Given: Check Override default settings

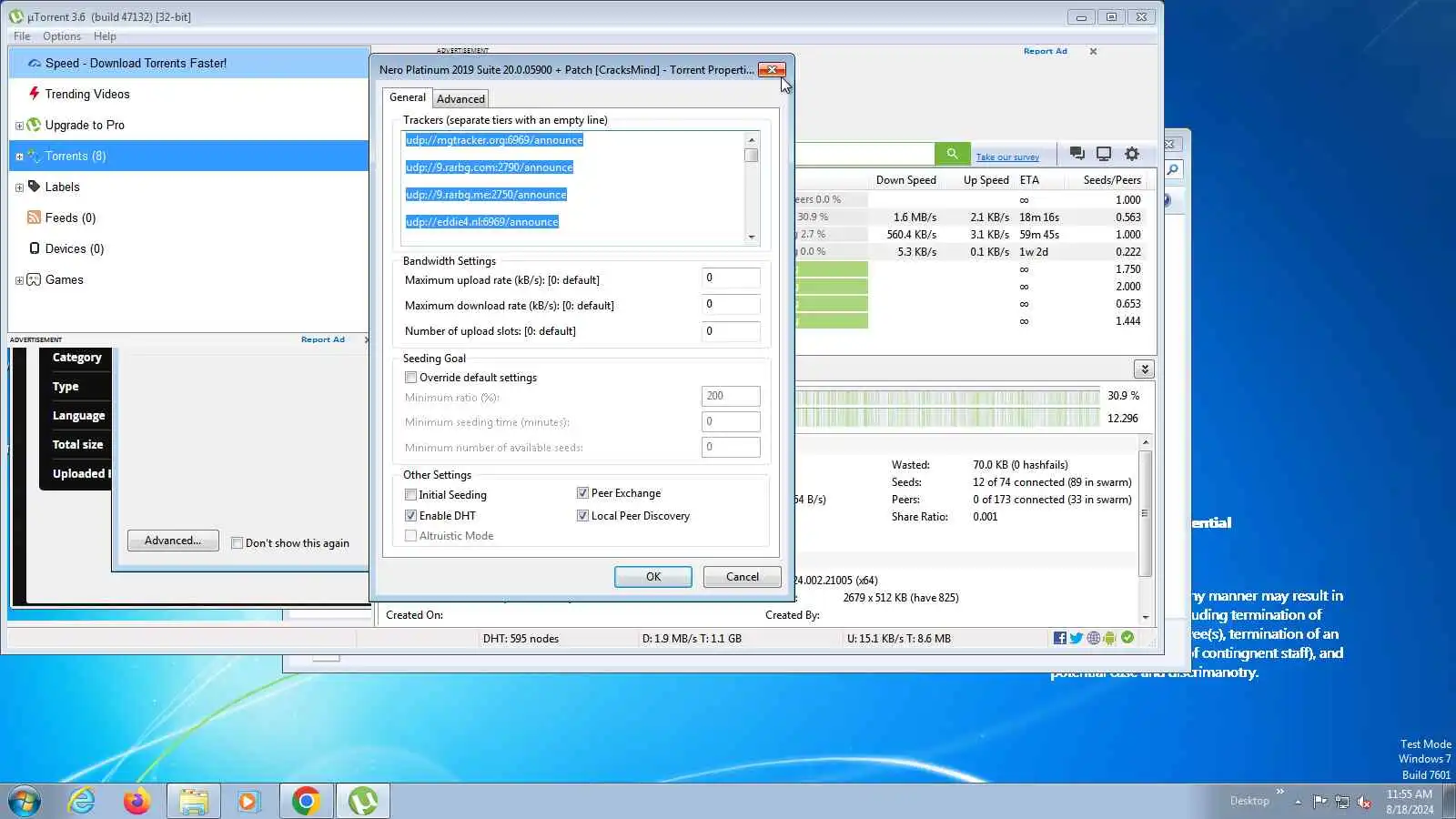Looking at the screenshot, I should point(410,378).
